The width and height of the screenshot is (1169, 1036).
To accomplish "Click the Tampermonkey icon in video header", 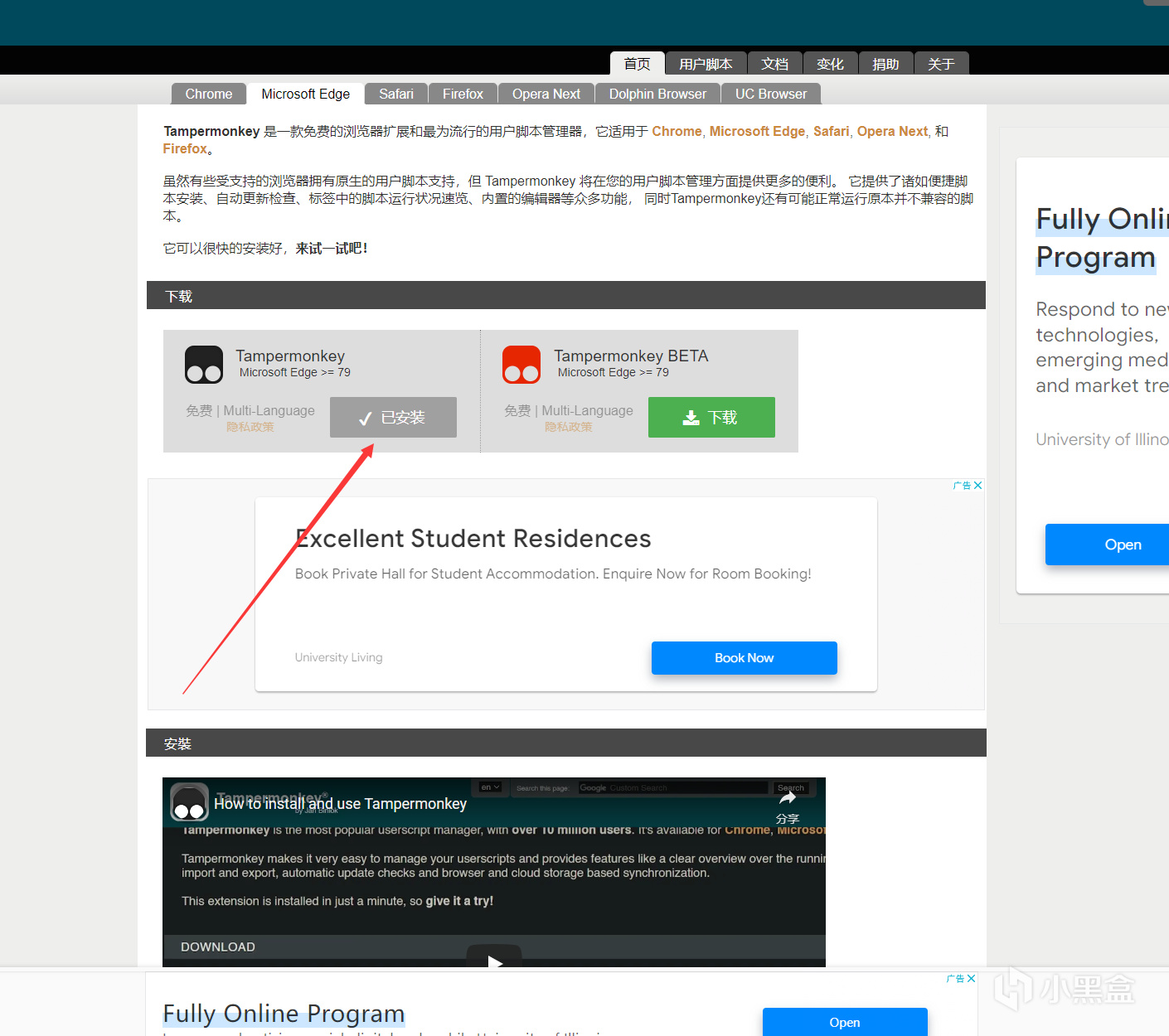I will 189,802.
